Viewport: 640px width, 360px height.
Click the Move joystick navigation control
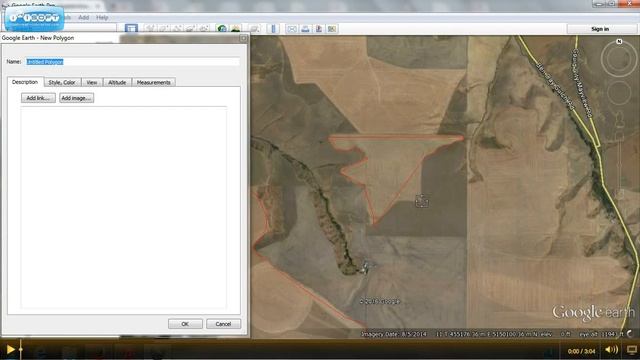619,93
